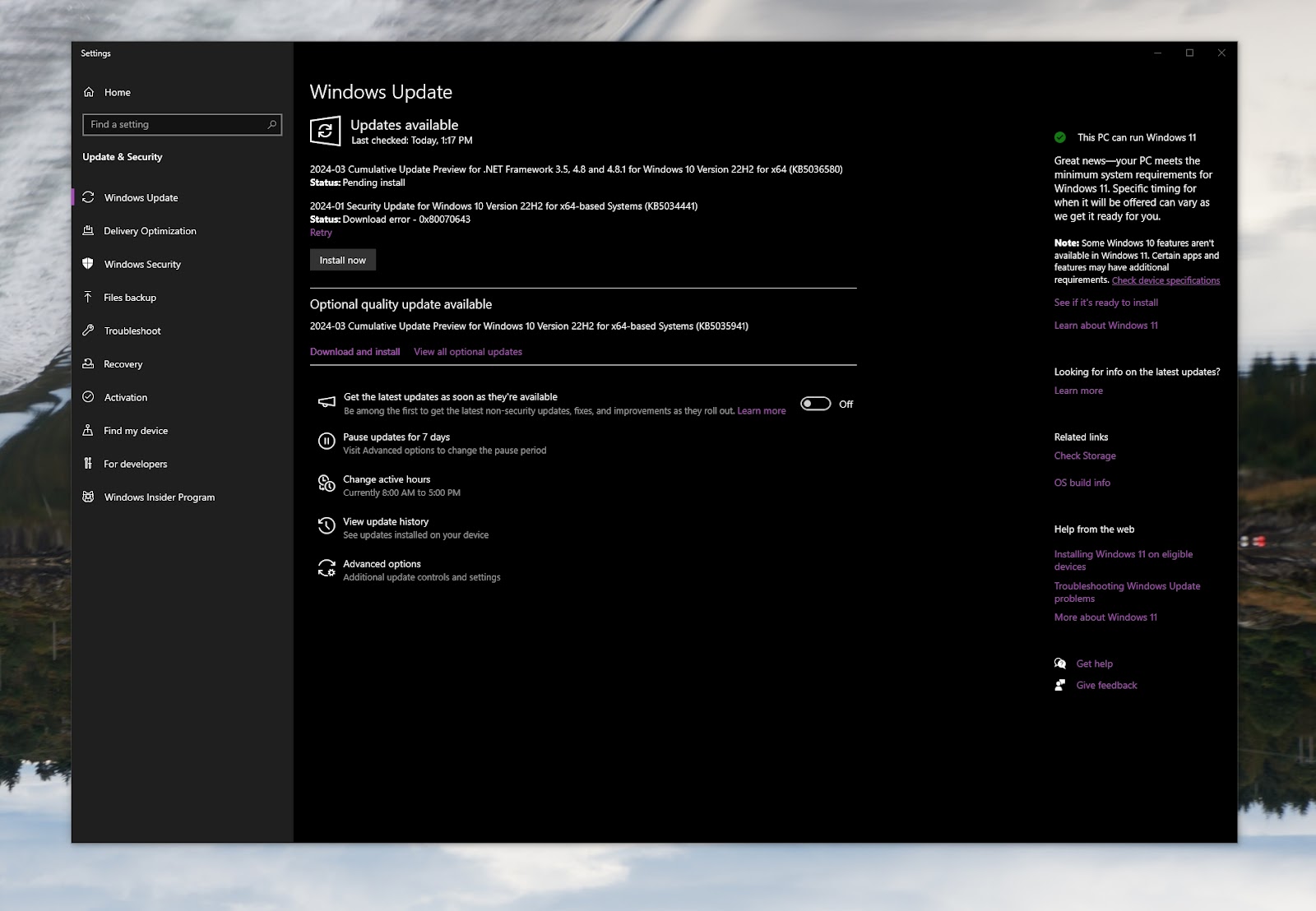Image resolution: width=1316 pixels, height=911 pixels.
Task: Click Learn more next to update rollout text
Action: (x=761, y=411)
